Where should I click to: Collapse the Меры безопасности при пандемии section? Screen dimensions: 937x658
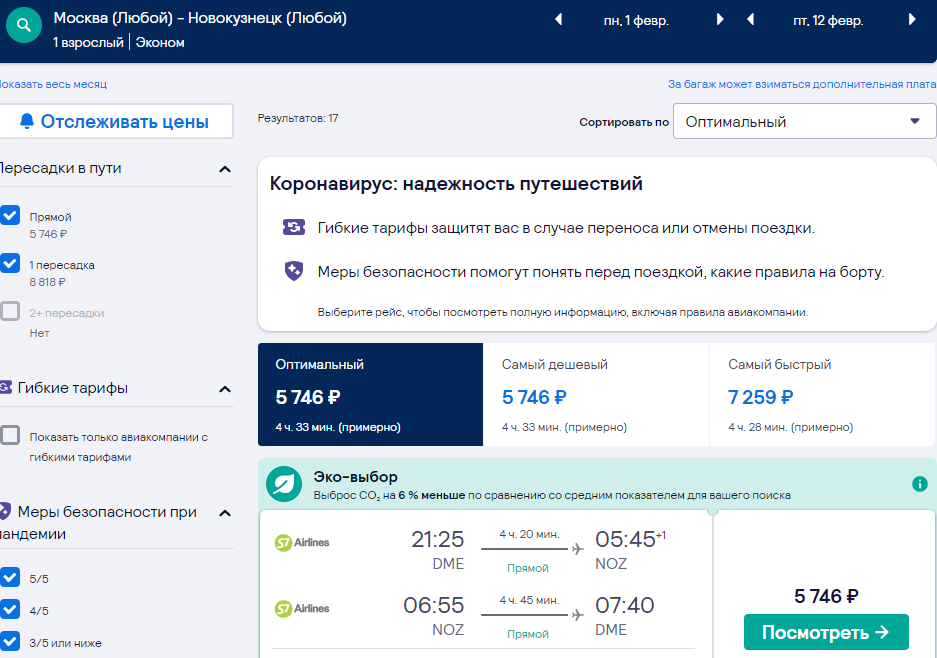tap(225, 513)
